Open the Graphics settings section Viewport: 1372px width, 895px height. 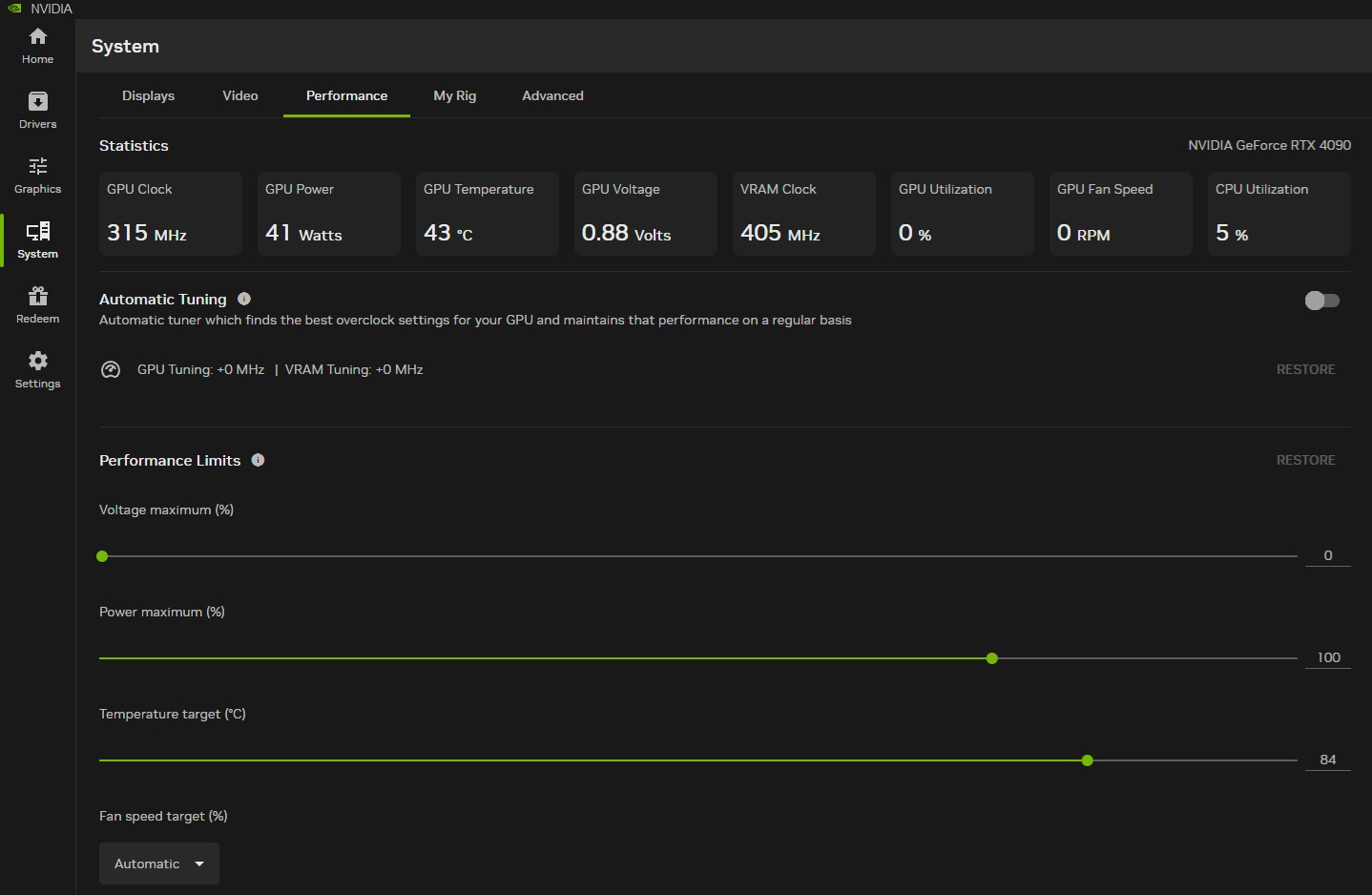point(38,176)
